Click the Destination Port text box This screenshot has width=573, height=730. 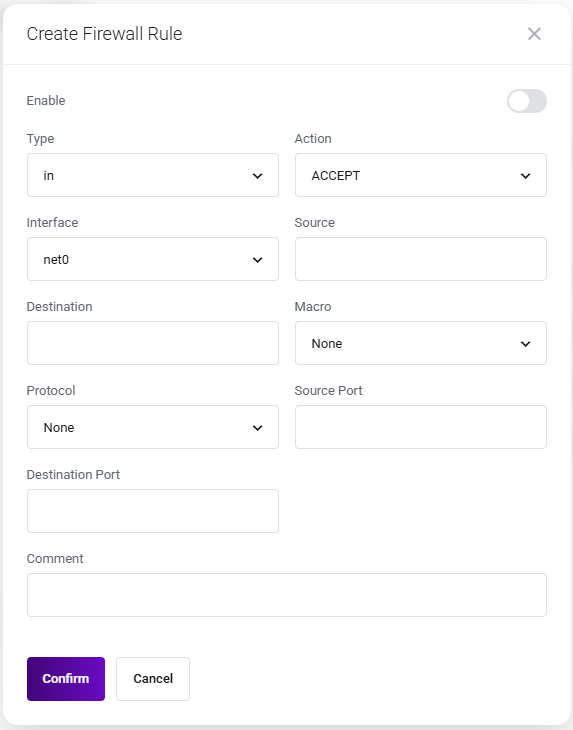click(153, 511)
